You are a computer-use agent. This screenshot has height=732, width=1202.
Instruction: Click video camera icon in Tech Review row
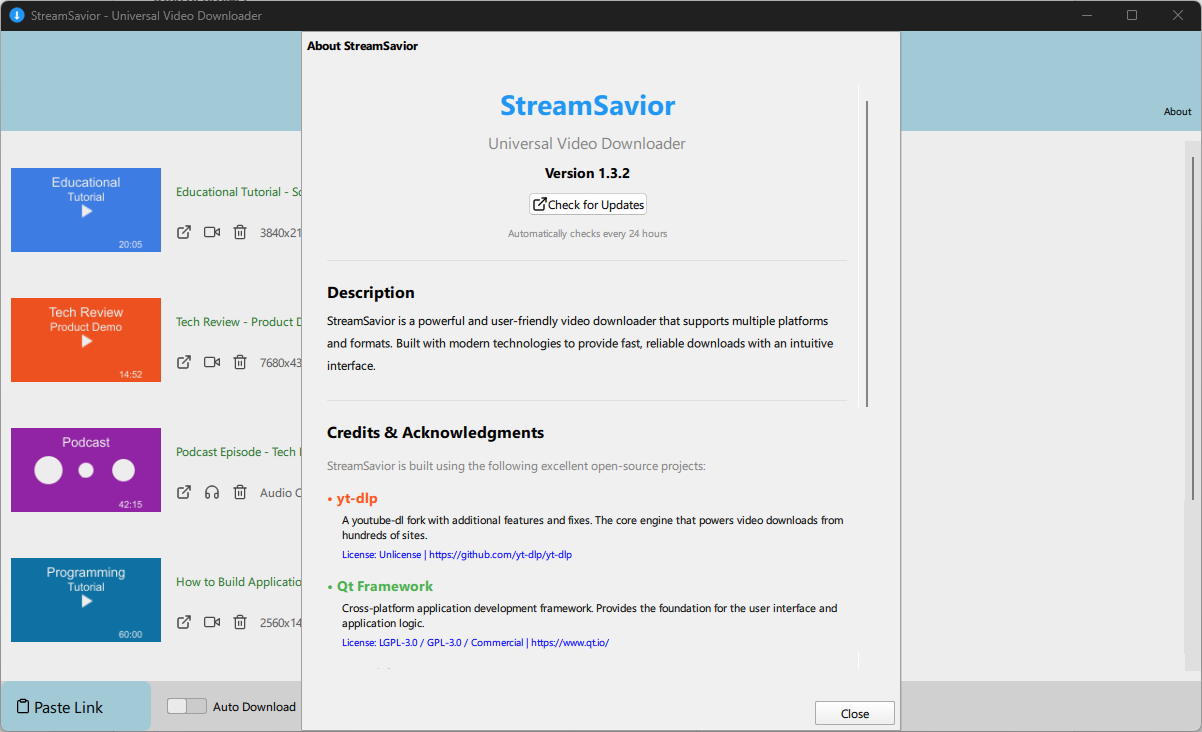212,362
